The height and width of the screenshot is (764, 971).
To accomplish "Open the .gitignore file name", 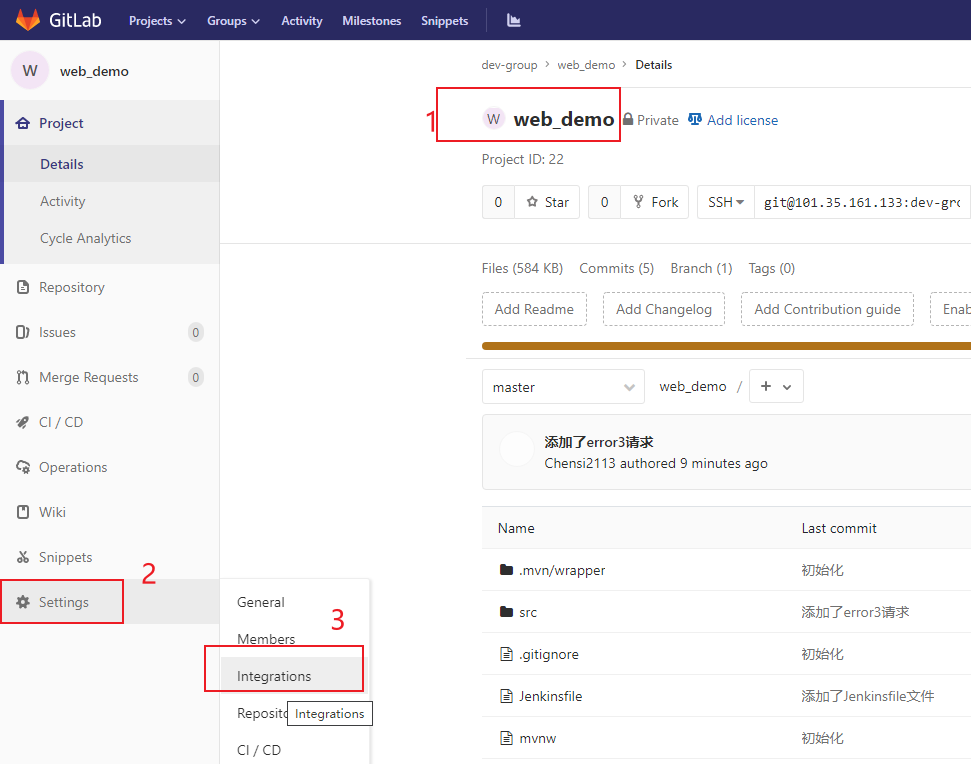I will click(x=549, y=654).
